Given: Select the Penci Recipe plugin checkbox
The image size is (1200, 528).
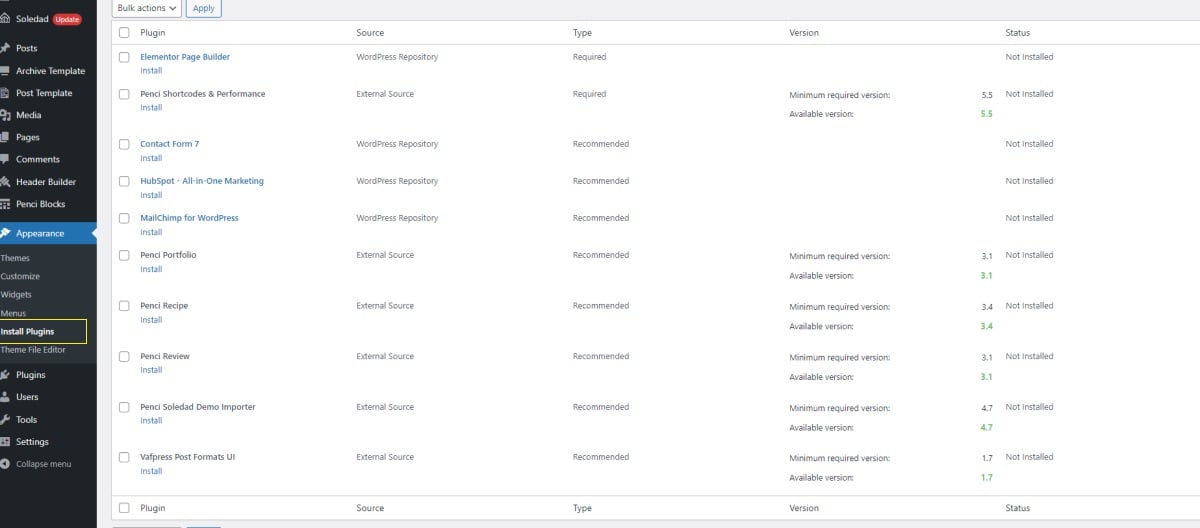Looking at the screenshot, I should click(x=124, y=306).
